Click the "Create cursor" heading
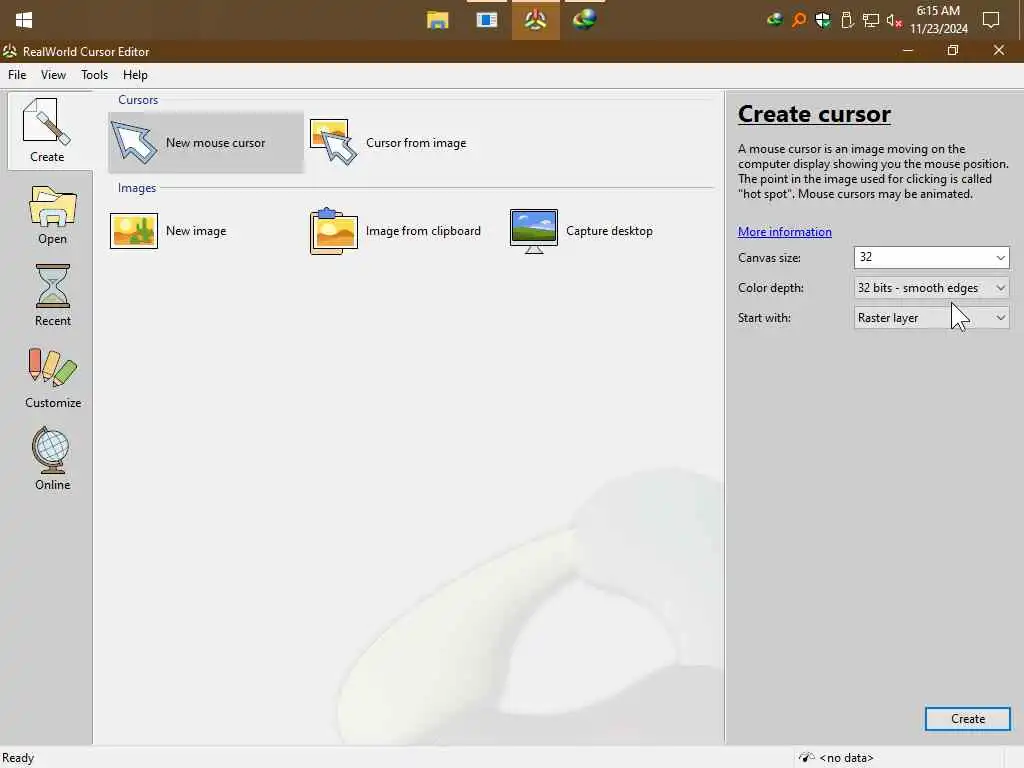The image size is (1024, 768). [x=814, y=114]
